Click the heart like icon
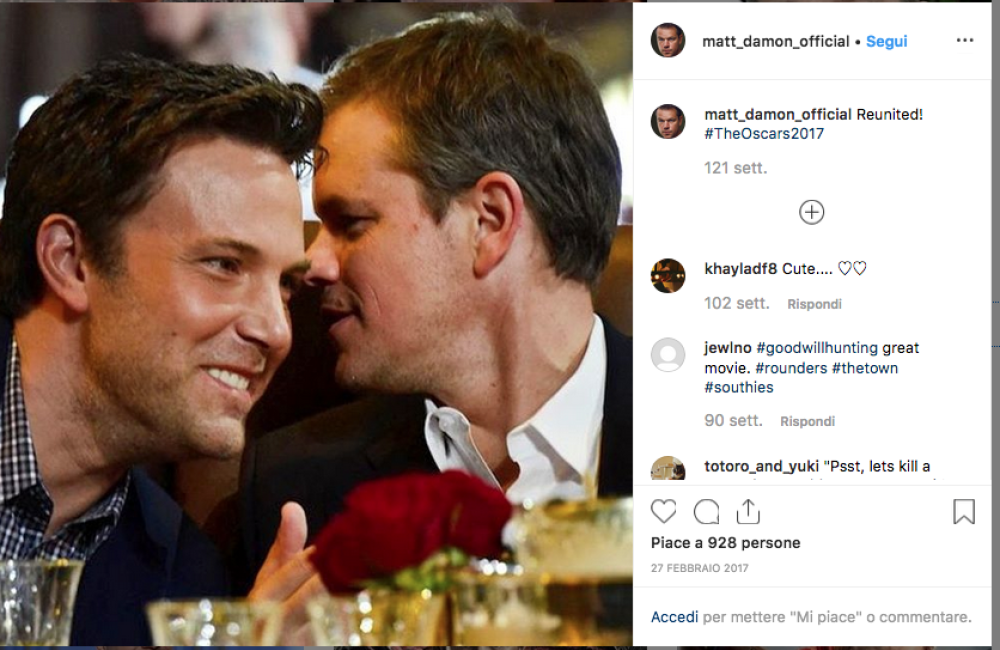 [x=664, y=512]
